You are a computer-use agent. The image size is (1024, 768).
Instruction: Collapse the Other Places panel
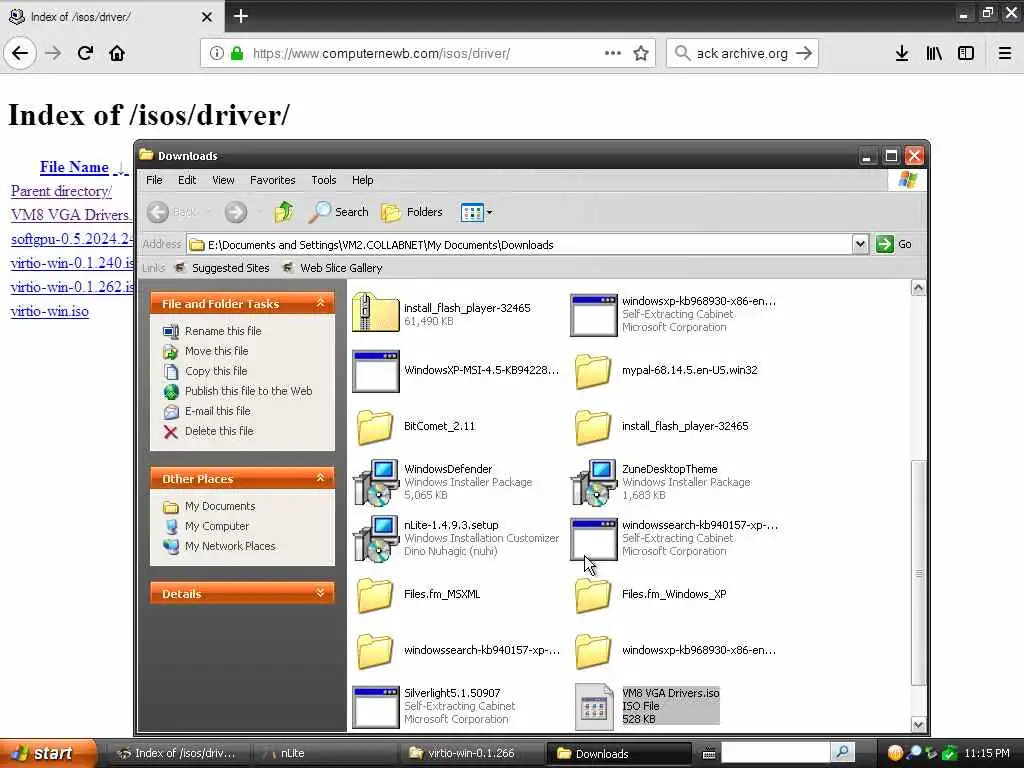[x=321, y=478]
